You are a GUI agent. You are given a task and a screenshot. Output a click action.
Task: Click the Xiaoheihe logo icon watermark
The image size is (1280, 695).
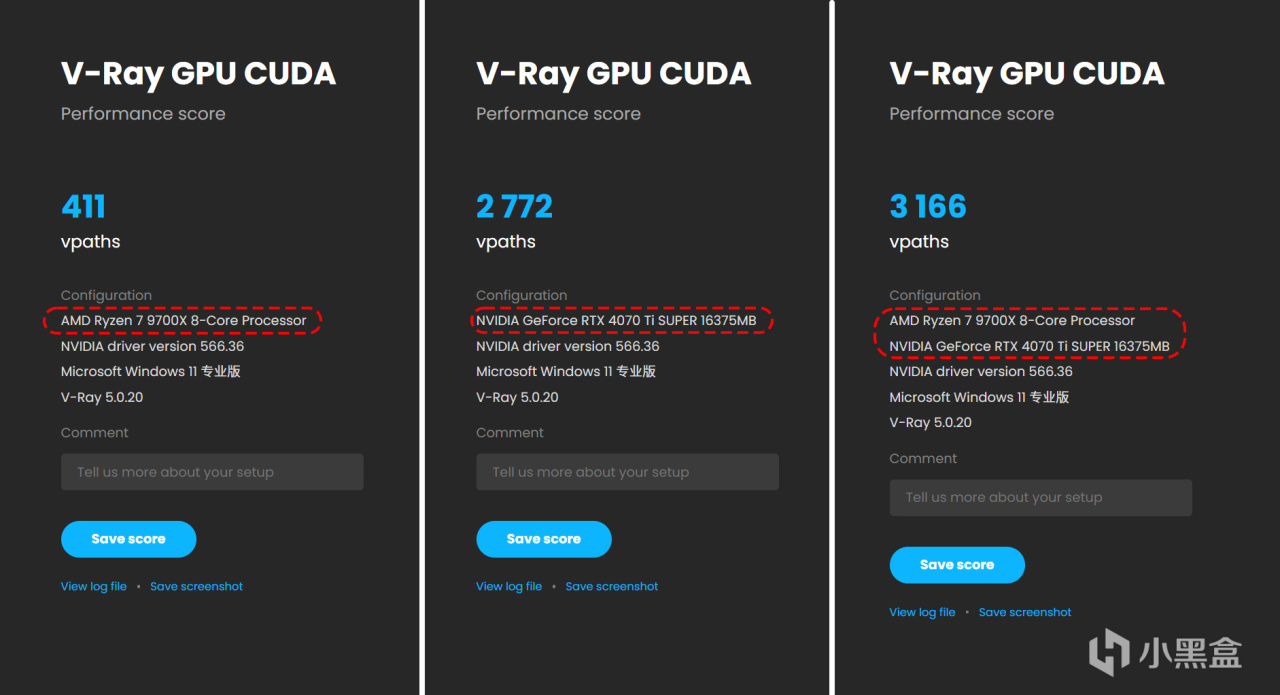1109,651
